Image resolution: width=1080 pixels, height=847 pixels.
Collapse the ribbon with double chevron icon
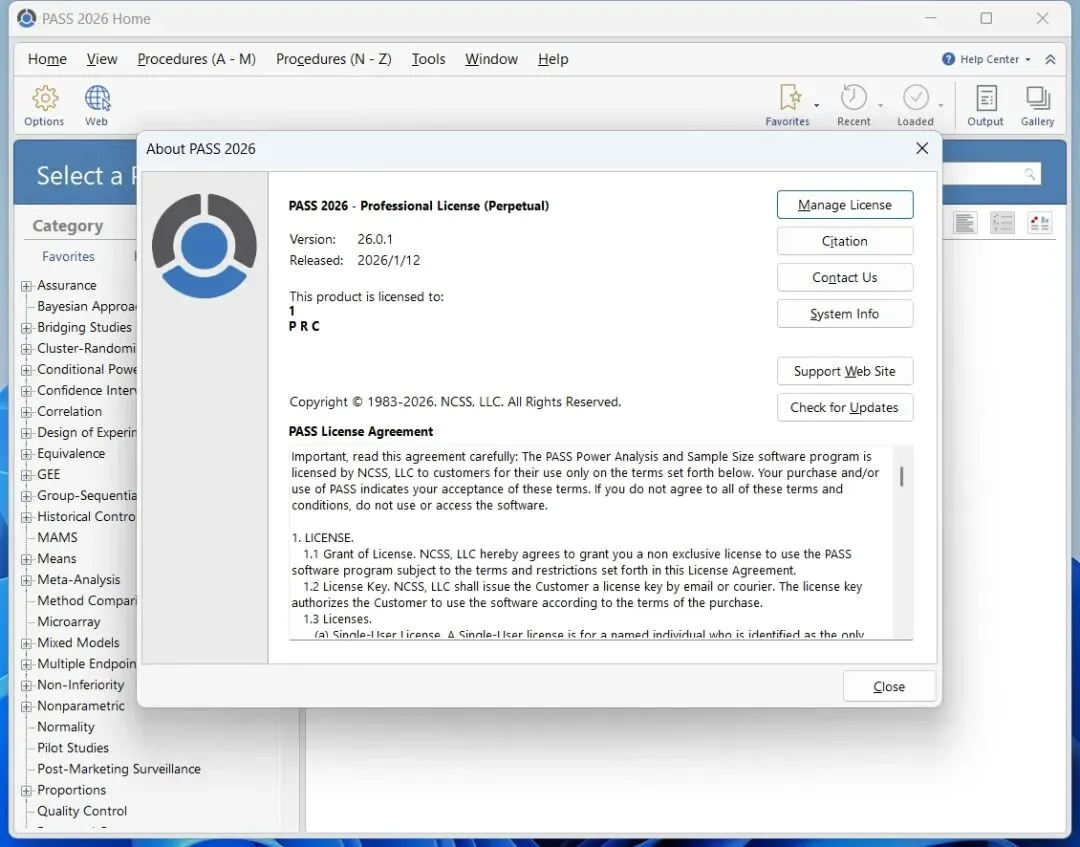(1050, 59)
